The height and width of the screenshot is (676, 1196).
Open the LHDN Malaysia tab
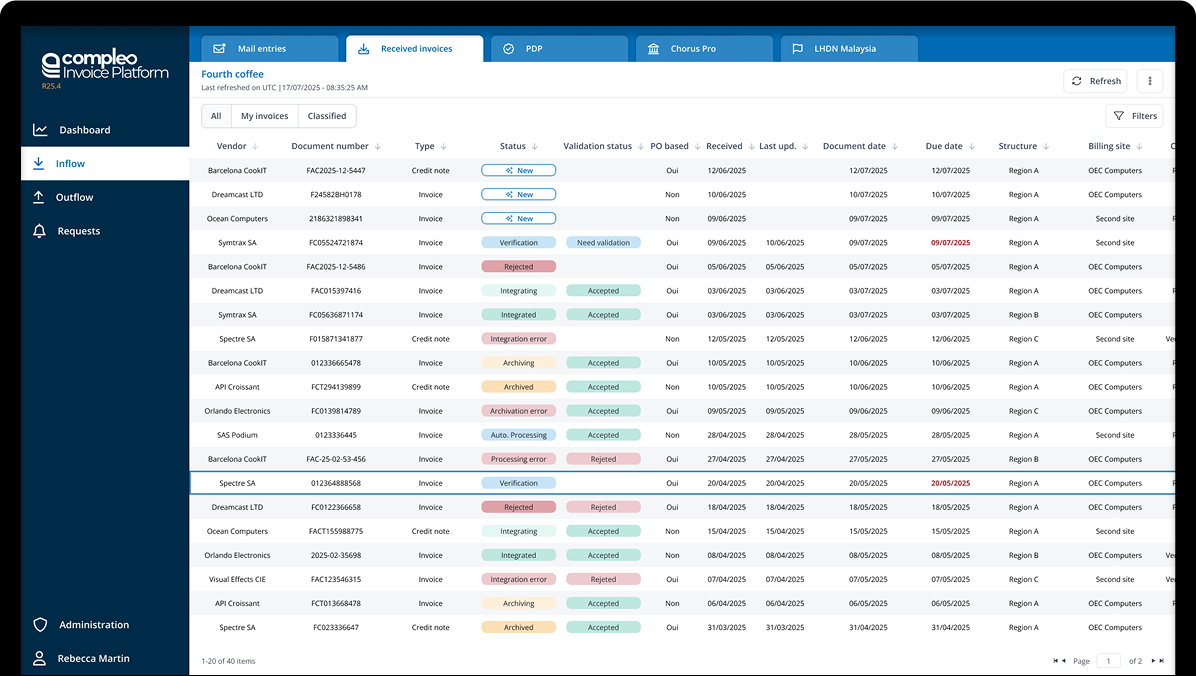point(845,49)
